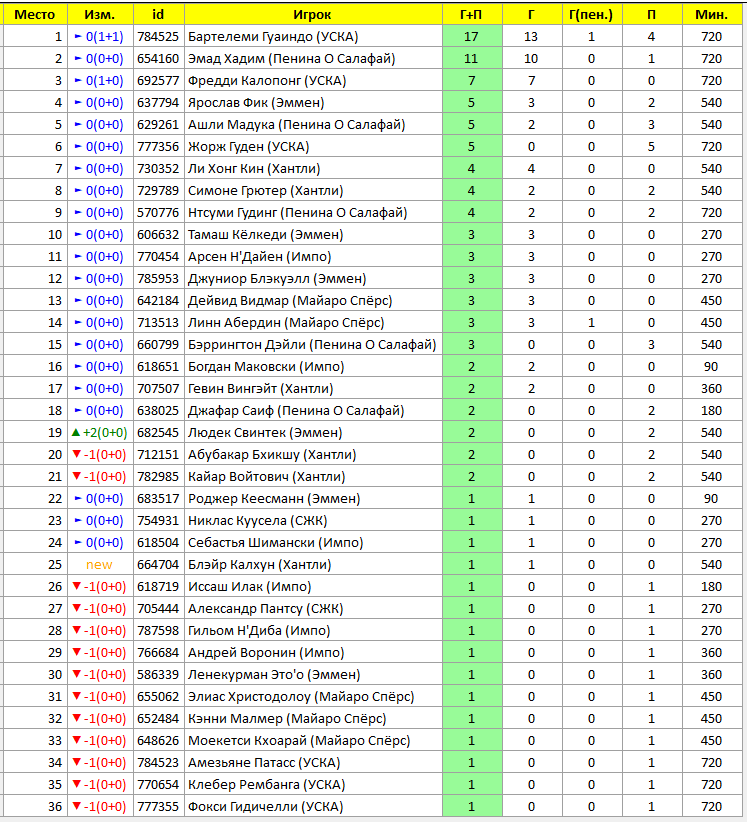
Task: Select player Бэррингтон Дэйли
Action: coord(312,345)
